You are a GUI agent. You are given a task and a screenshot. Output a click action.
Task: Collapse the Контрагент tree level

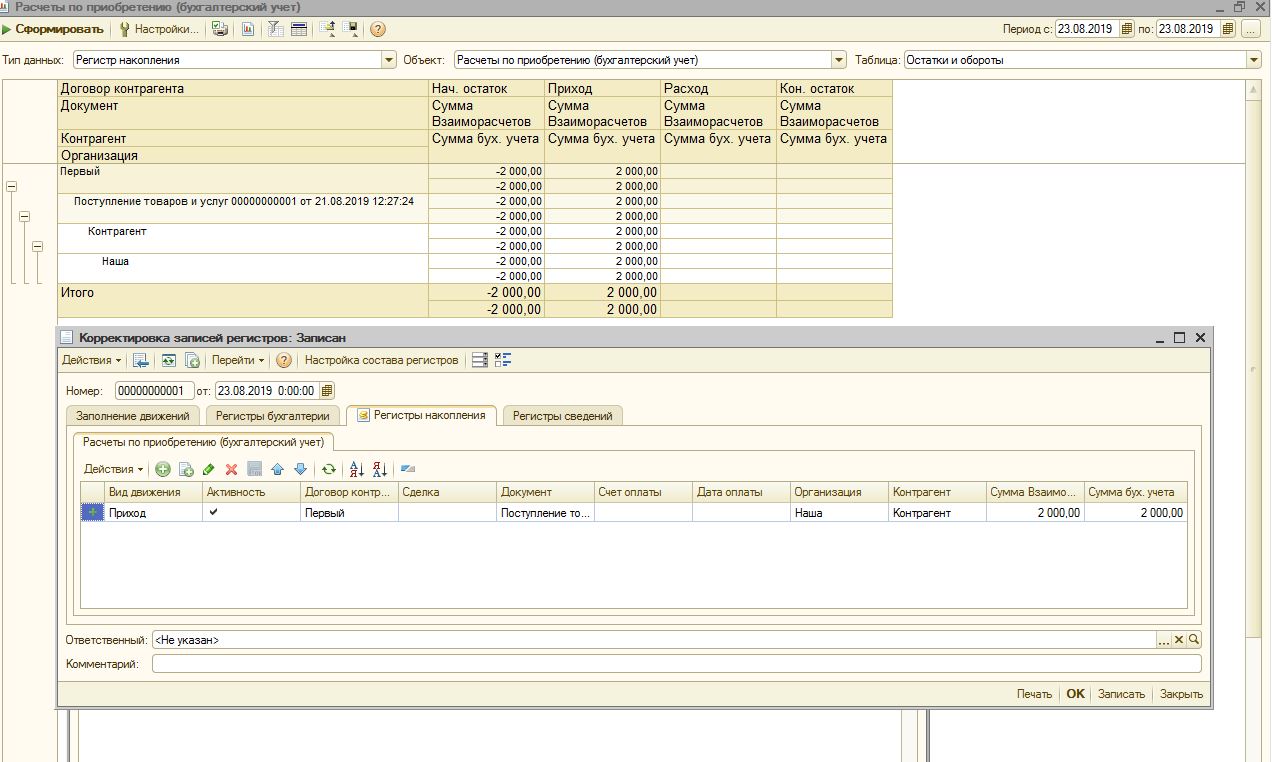click(37, 246)
